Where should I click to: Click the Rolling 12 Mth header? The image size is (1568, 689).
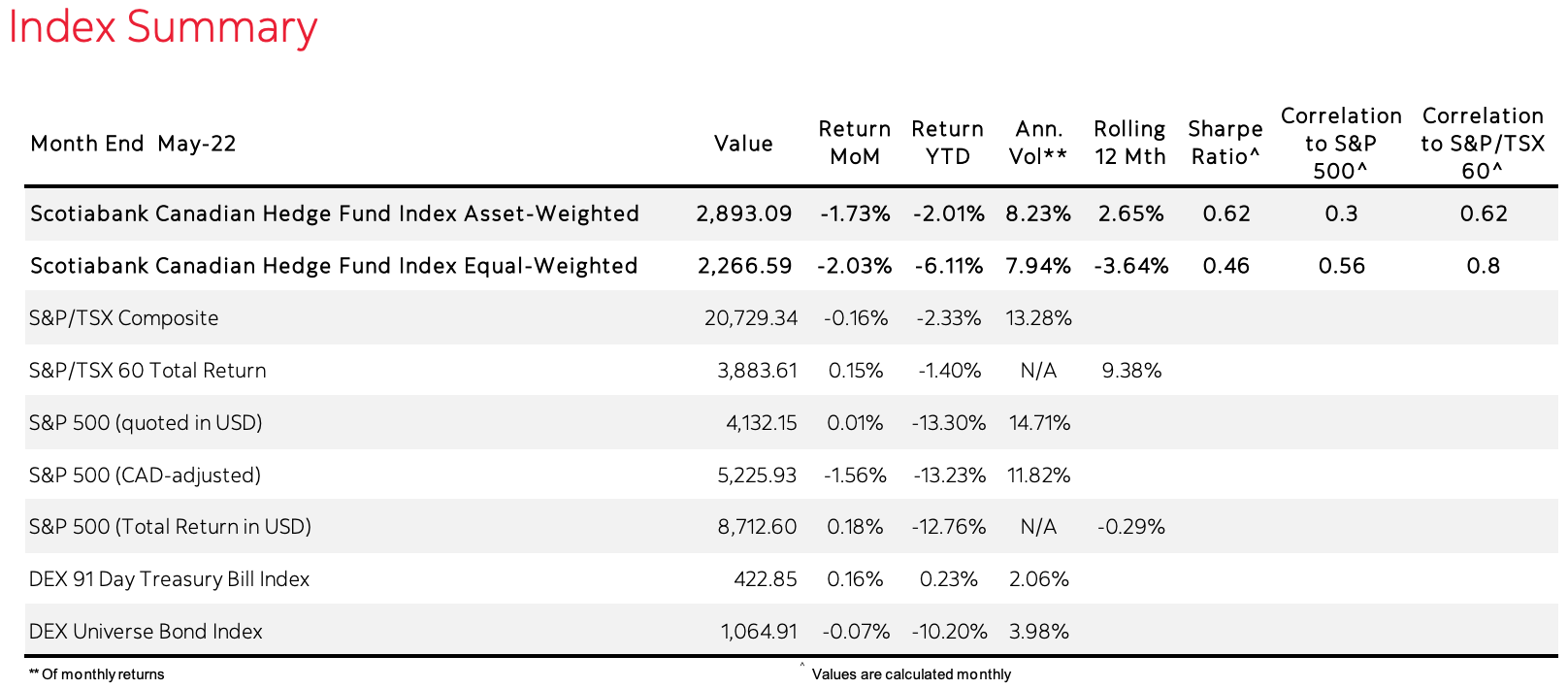point(1129,143)
